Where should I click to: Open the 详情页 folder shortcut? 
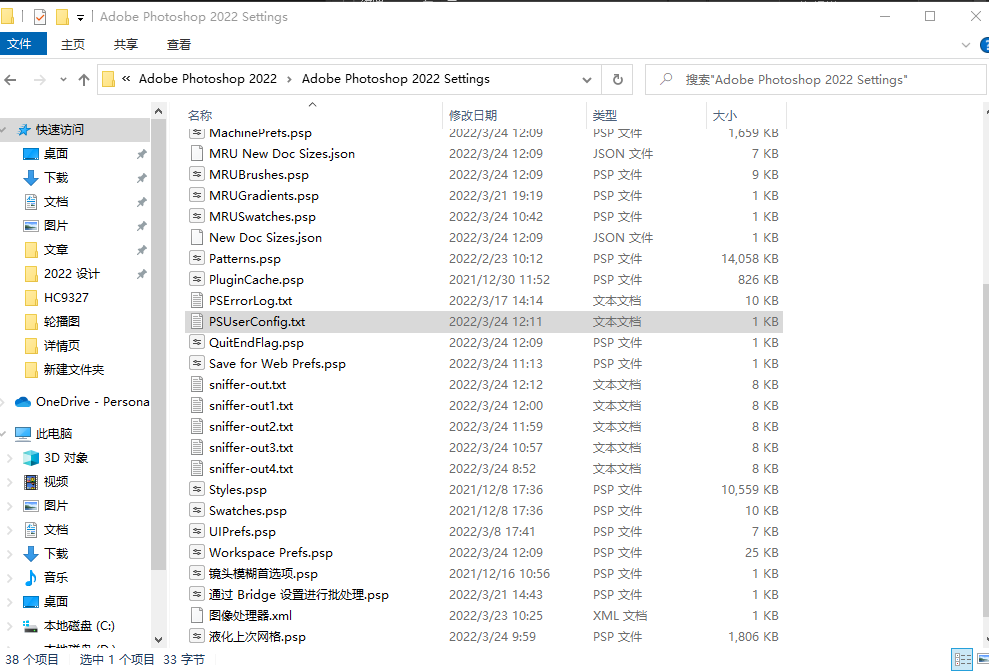click(62, 345)
